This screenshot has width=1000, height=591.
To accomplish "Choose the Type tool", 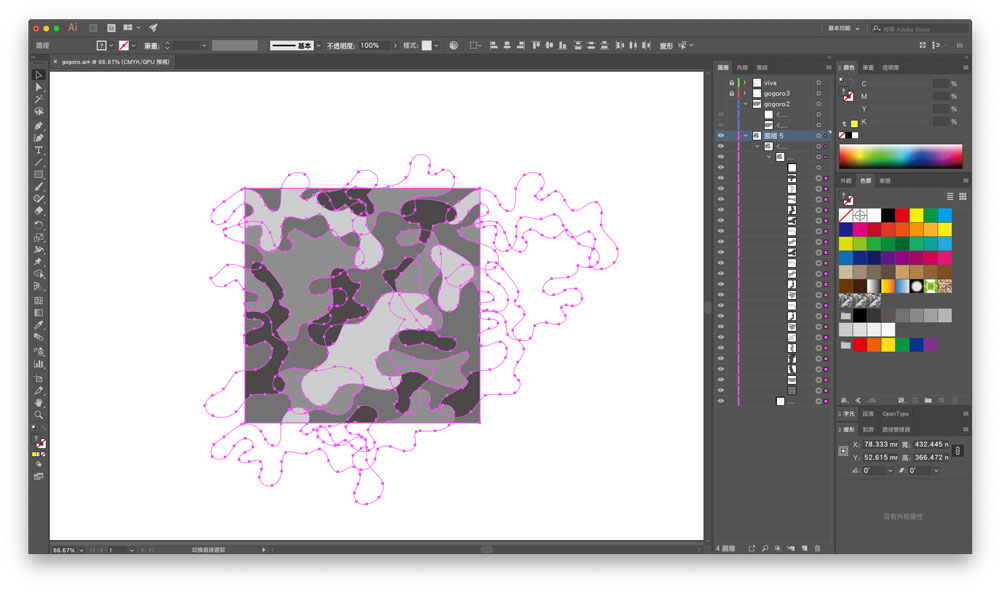I will [39, 150].
